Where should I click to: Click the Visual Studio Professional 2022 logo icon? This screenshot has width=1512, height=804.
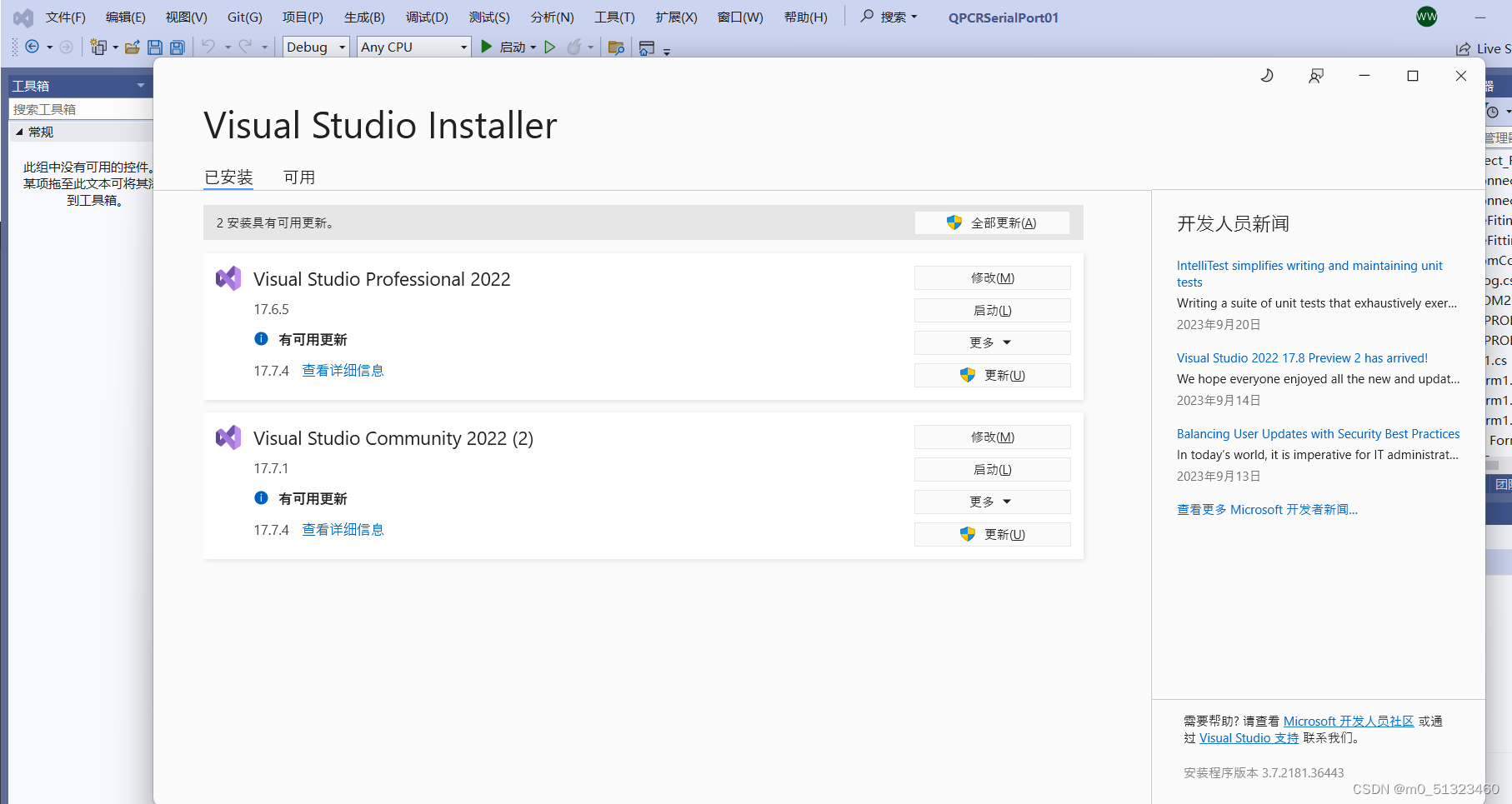[x=228, y=278]
